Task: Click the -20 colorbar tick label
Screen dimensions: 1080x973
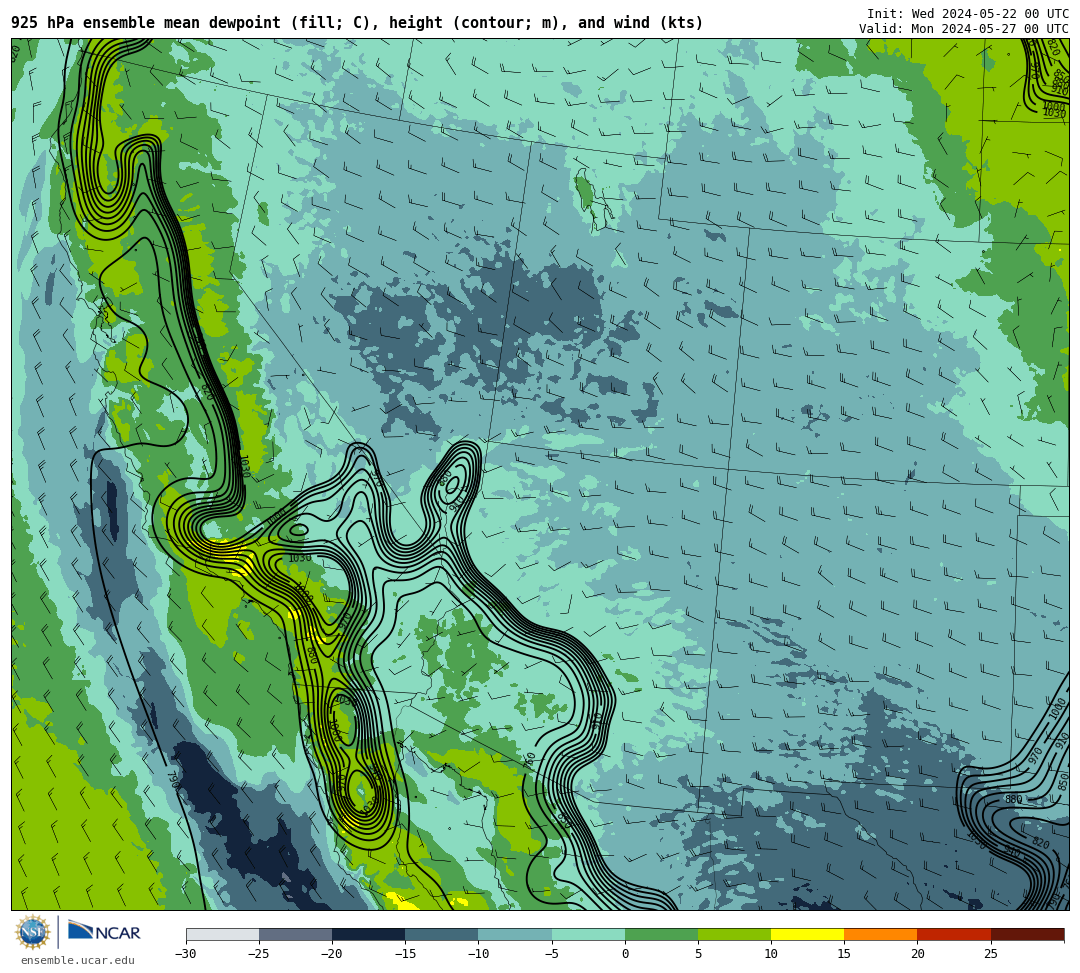Action: (x=332, y=954)
